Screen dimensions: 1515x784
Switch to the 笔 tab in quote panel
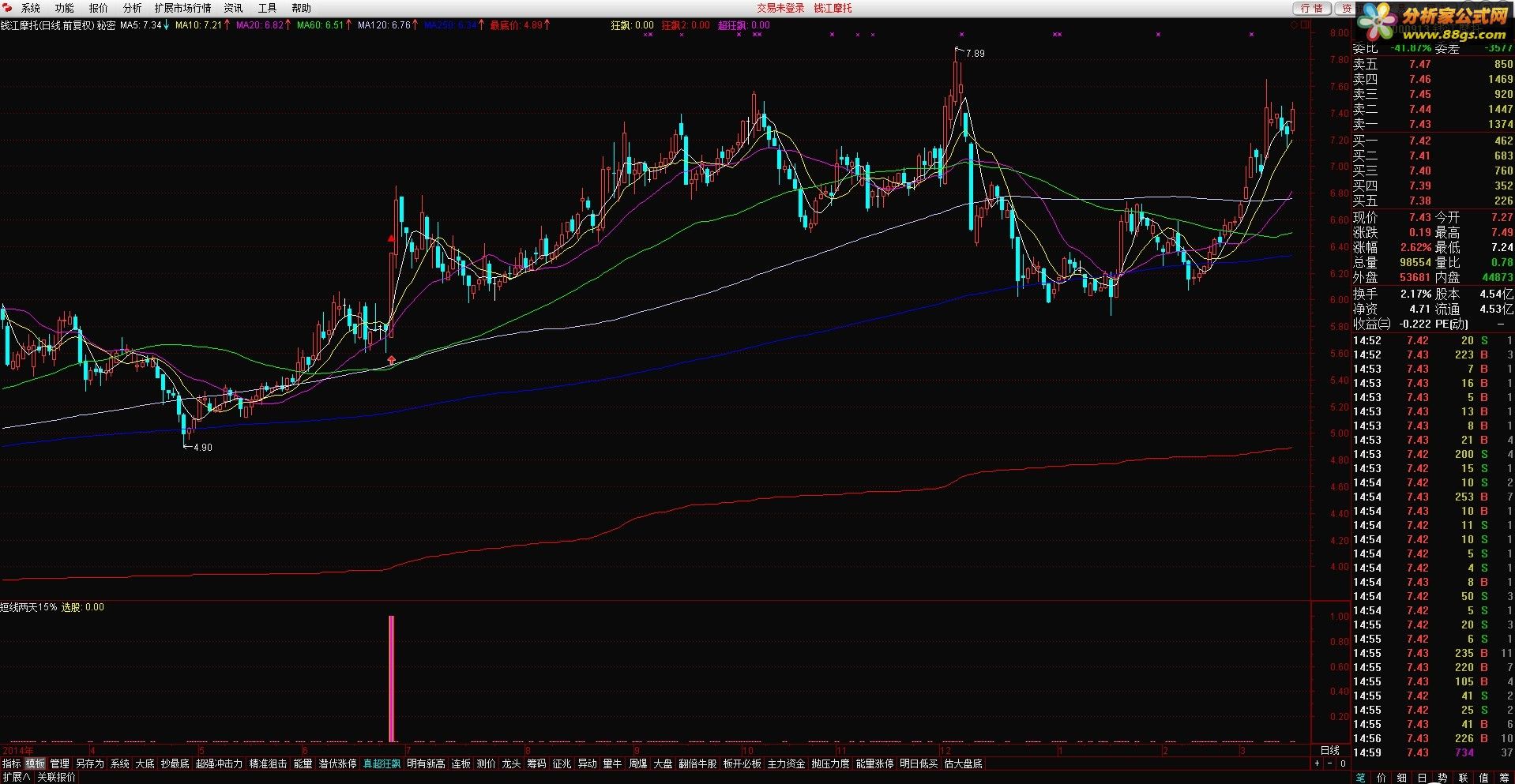(x=1361, y=778)
